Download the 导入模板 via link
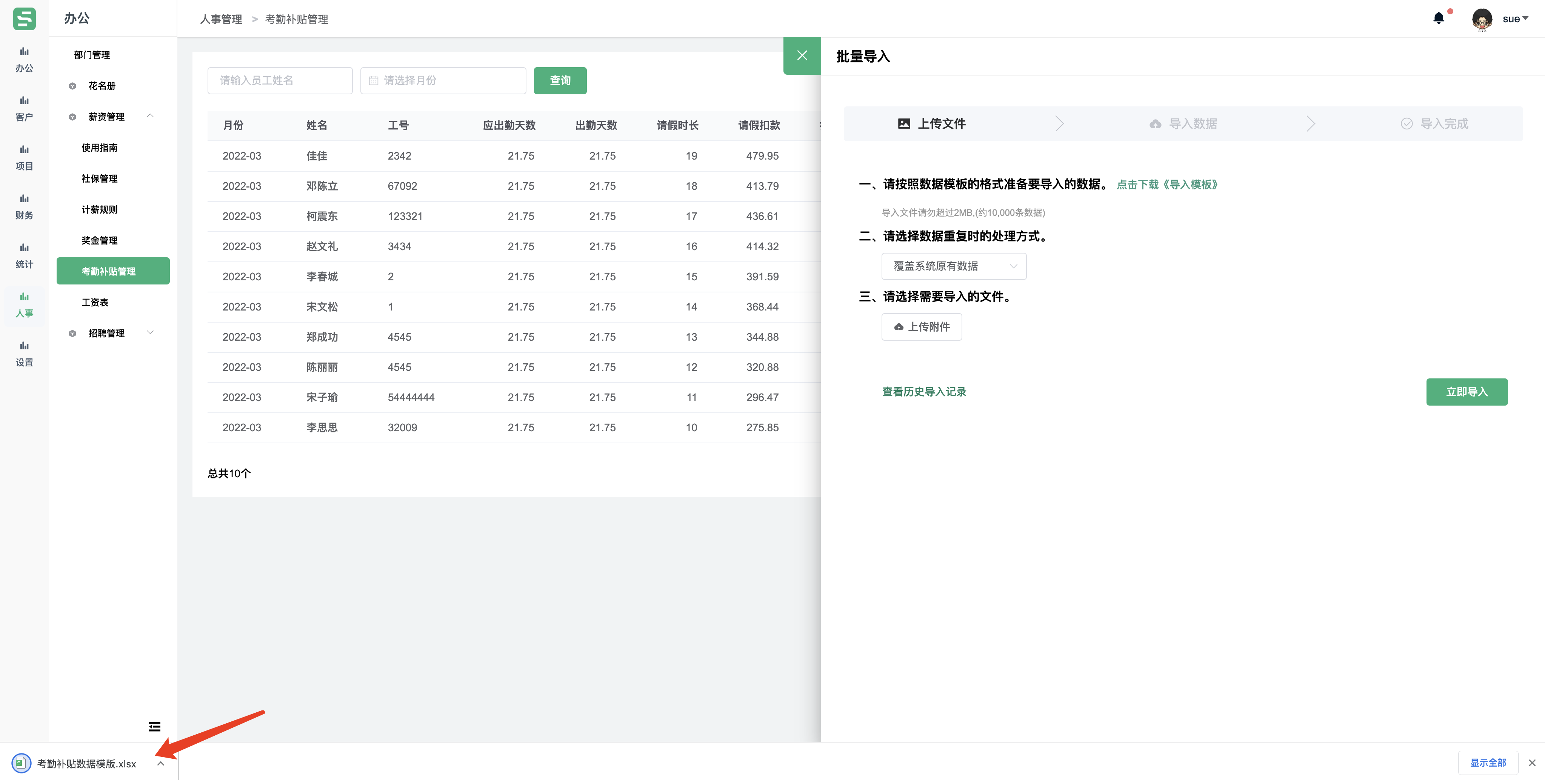Viewport: 1545px width, 784px height. [1168, 184]
